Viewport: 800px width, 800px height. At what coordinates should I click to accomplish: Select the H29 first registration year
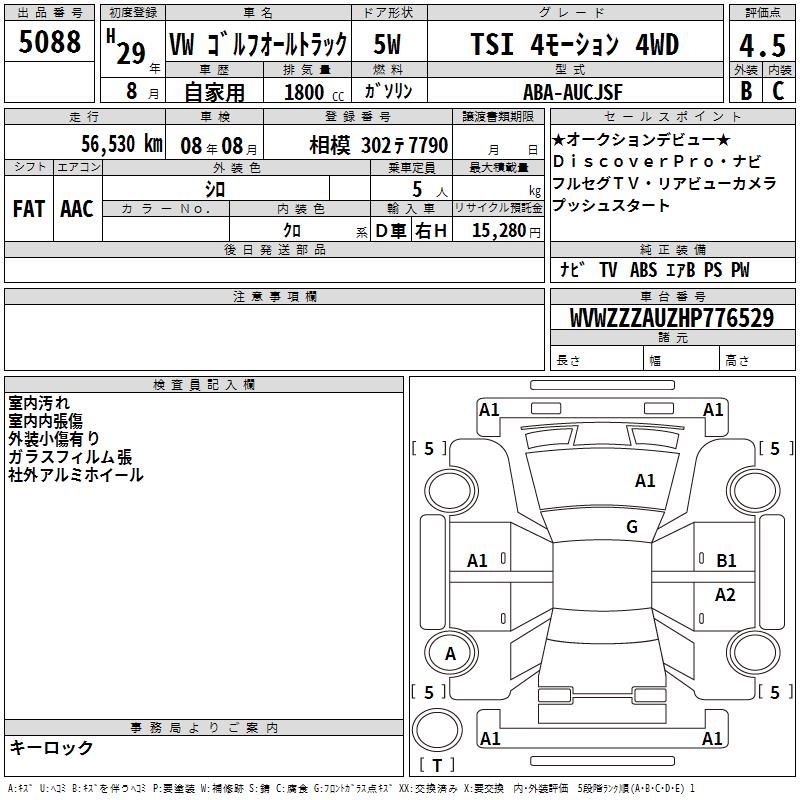point(127,47)
